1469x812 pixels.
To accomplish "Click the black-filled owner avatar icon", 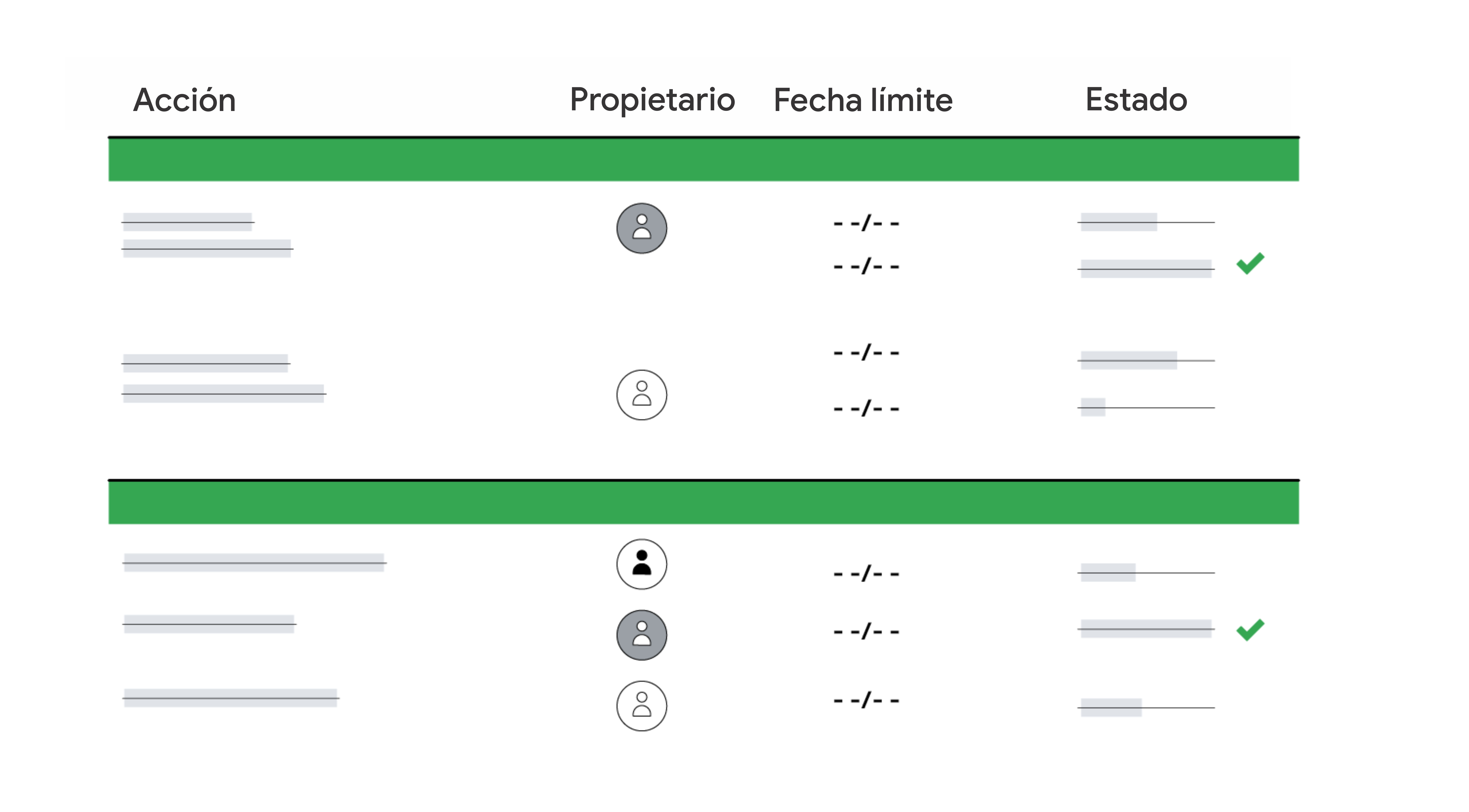I will tap(642, 564).
